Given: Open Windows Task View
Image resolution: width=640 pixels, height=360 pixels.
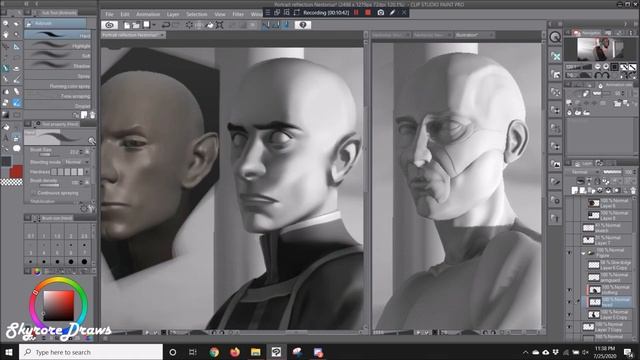Looking at the screenshot, I should point(193,352).
